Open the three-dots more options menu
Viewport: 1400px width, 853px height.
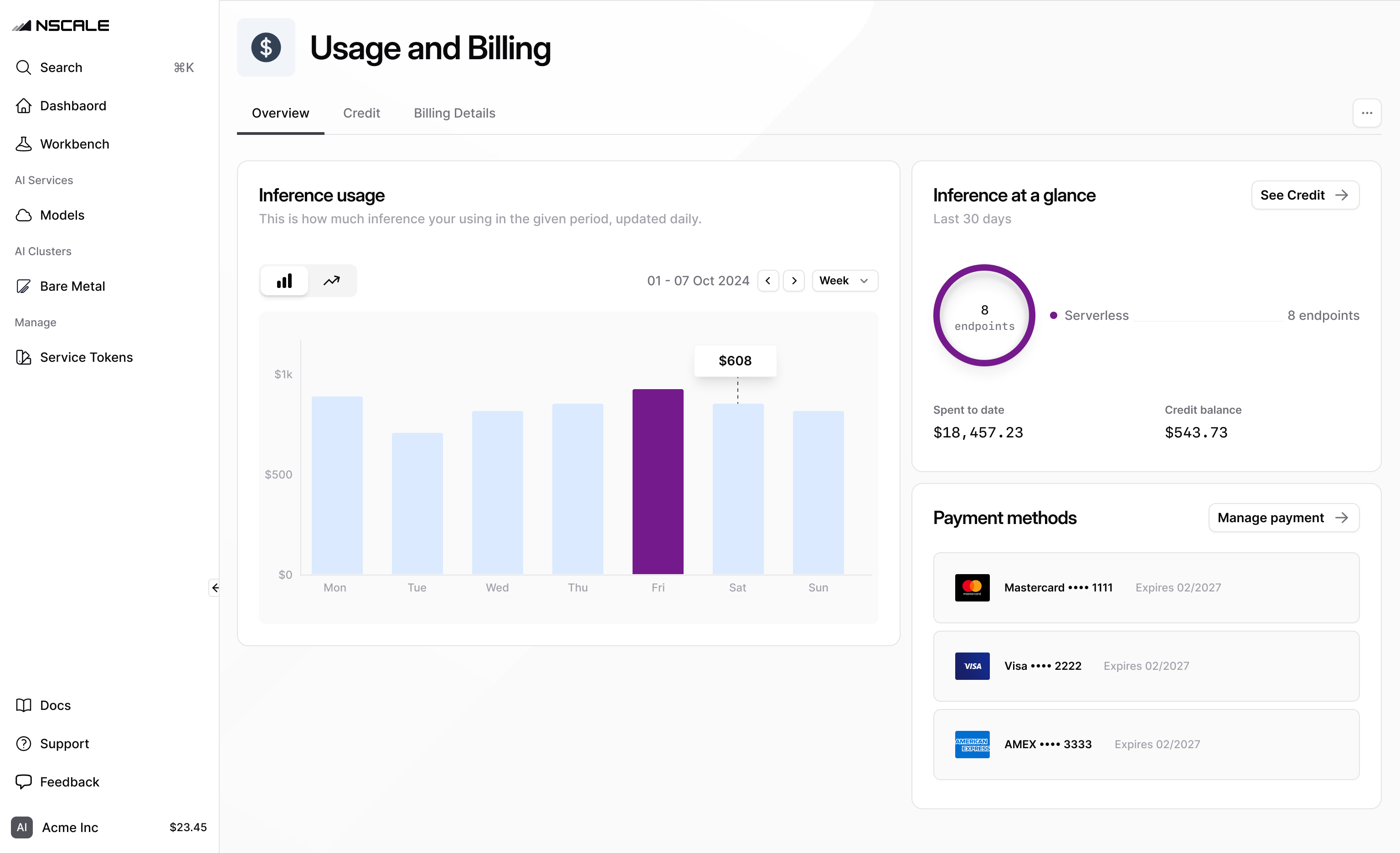(x=1366, y=113)
